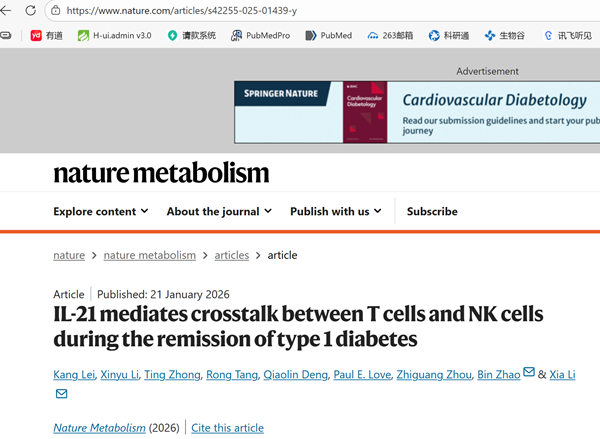Click the lock icon in address bar

click(x=55, y=10)
